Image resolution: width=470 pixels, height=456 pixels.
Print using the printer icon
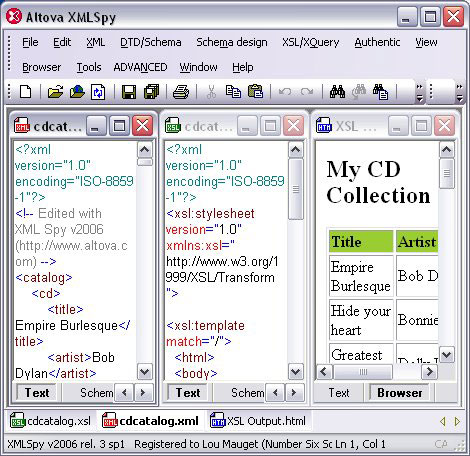[x=181, y=92]
